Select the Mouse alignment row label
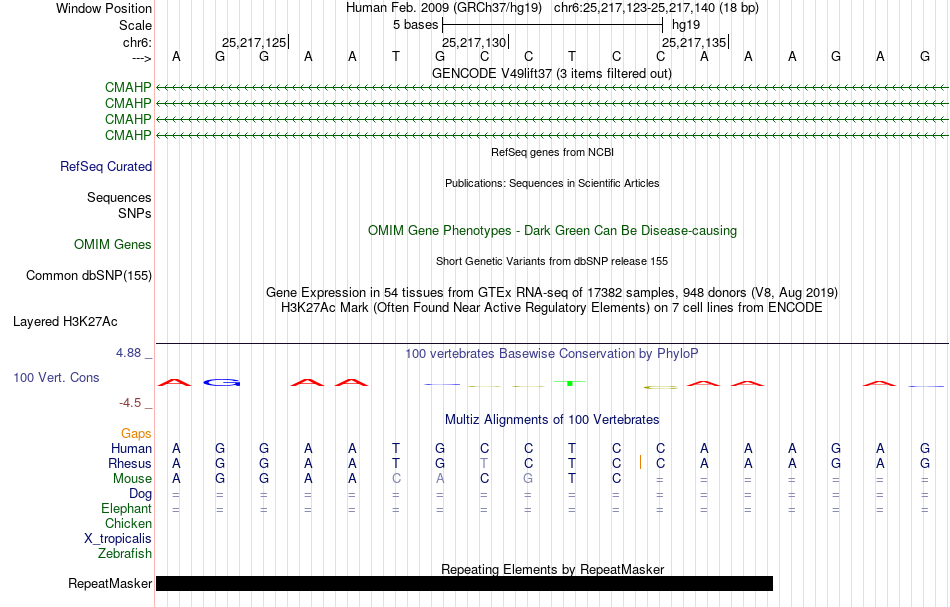950x607 pixels. pyautogui.click(x=132, y=479)
